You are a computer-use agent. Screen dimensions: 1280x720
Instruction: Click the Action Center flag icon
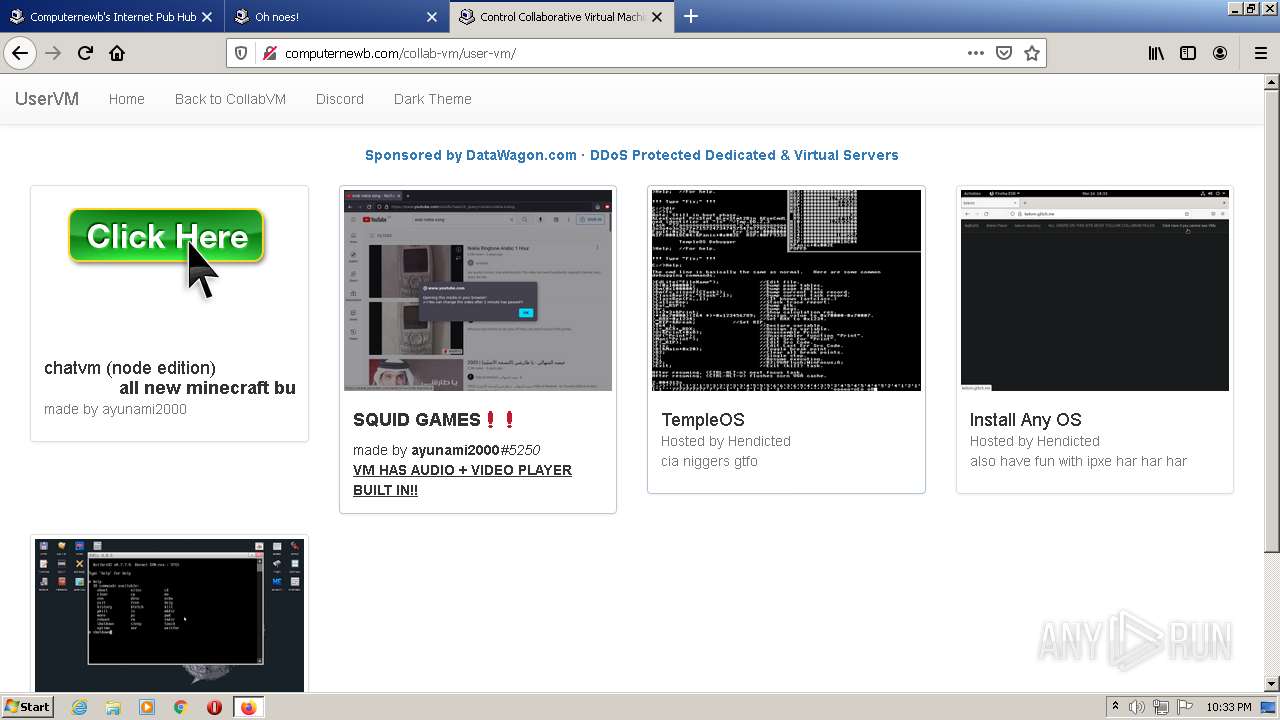(1184, 707)
